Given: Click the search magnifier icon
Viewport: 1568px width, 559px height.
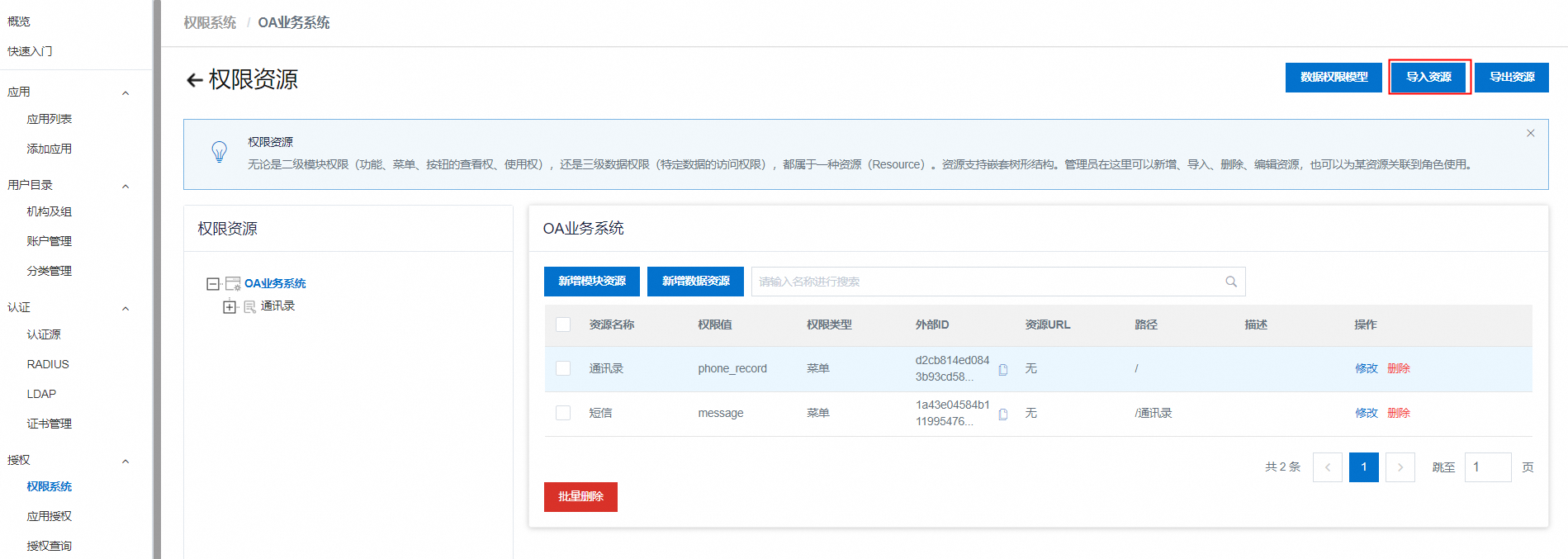Looking at the screenshot, I should (x=1230, y=282).
